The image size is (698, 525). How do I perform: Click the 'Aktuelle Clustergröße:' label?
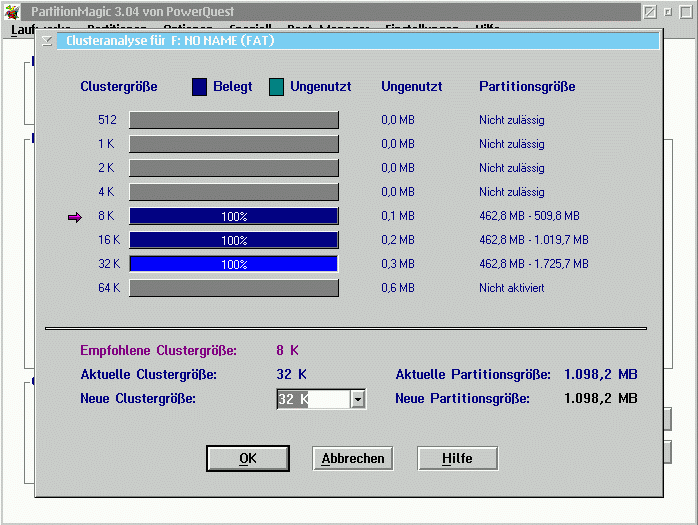tap(149, 374)
